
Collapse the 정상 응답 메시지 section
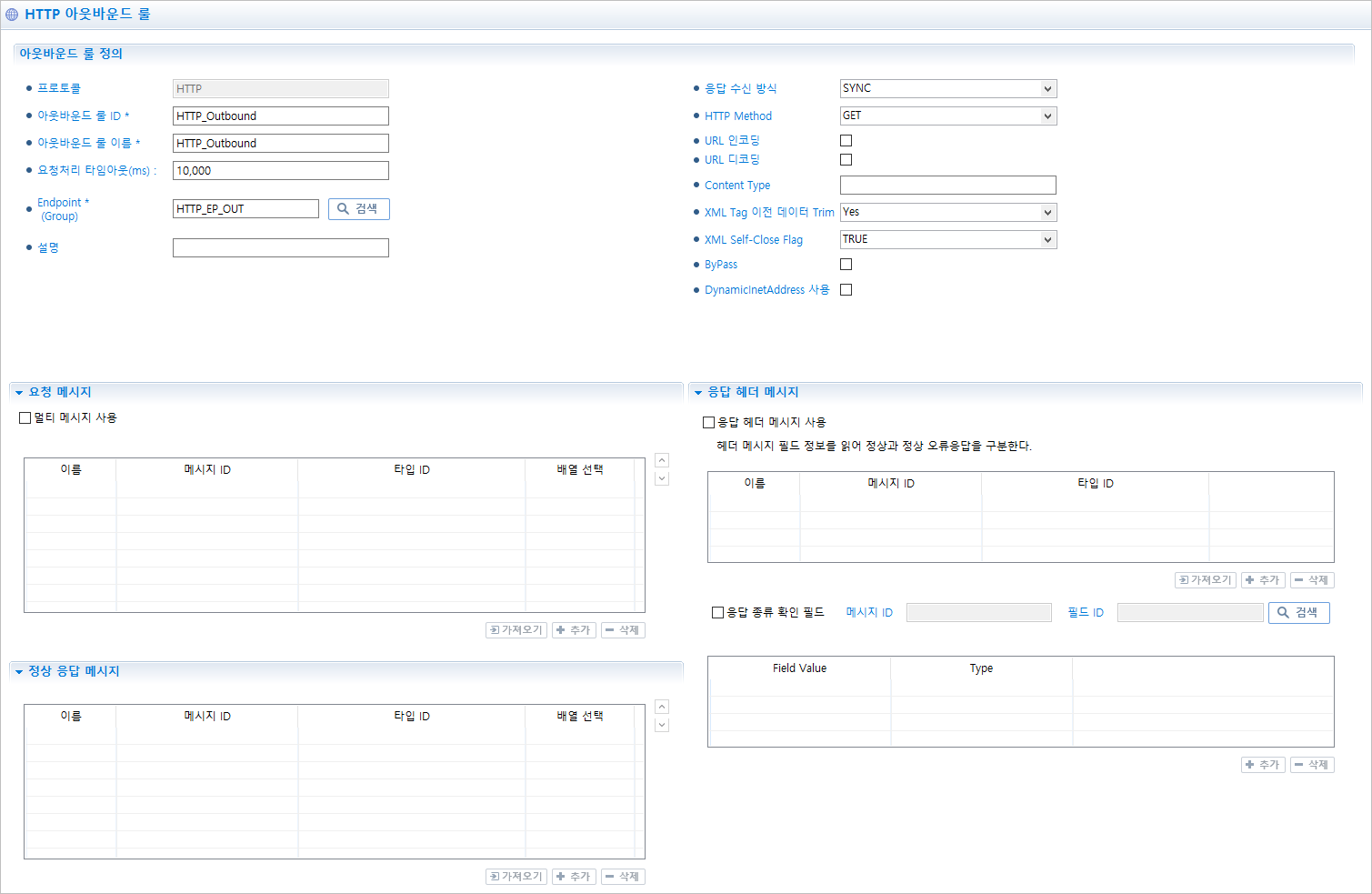pos(19,671)
